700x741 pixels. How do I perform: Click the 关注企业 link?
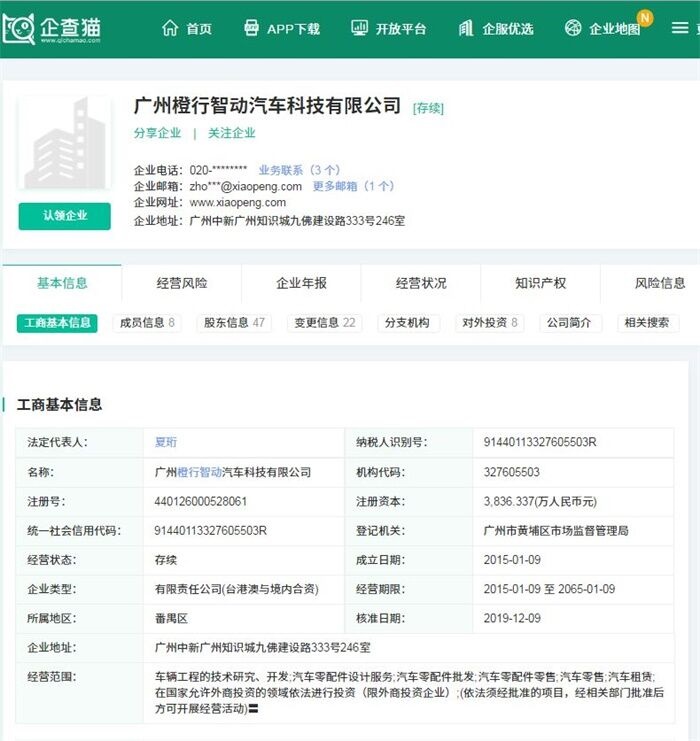coord(232,133)
